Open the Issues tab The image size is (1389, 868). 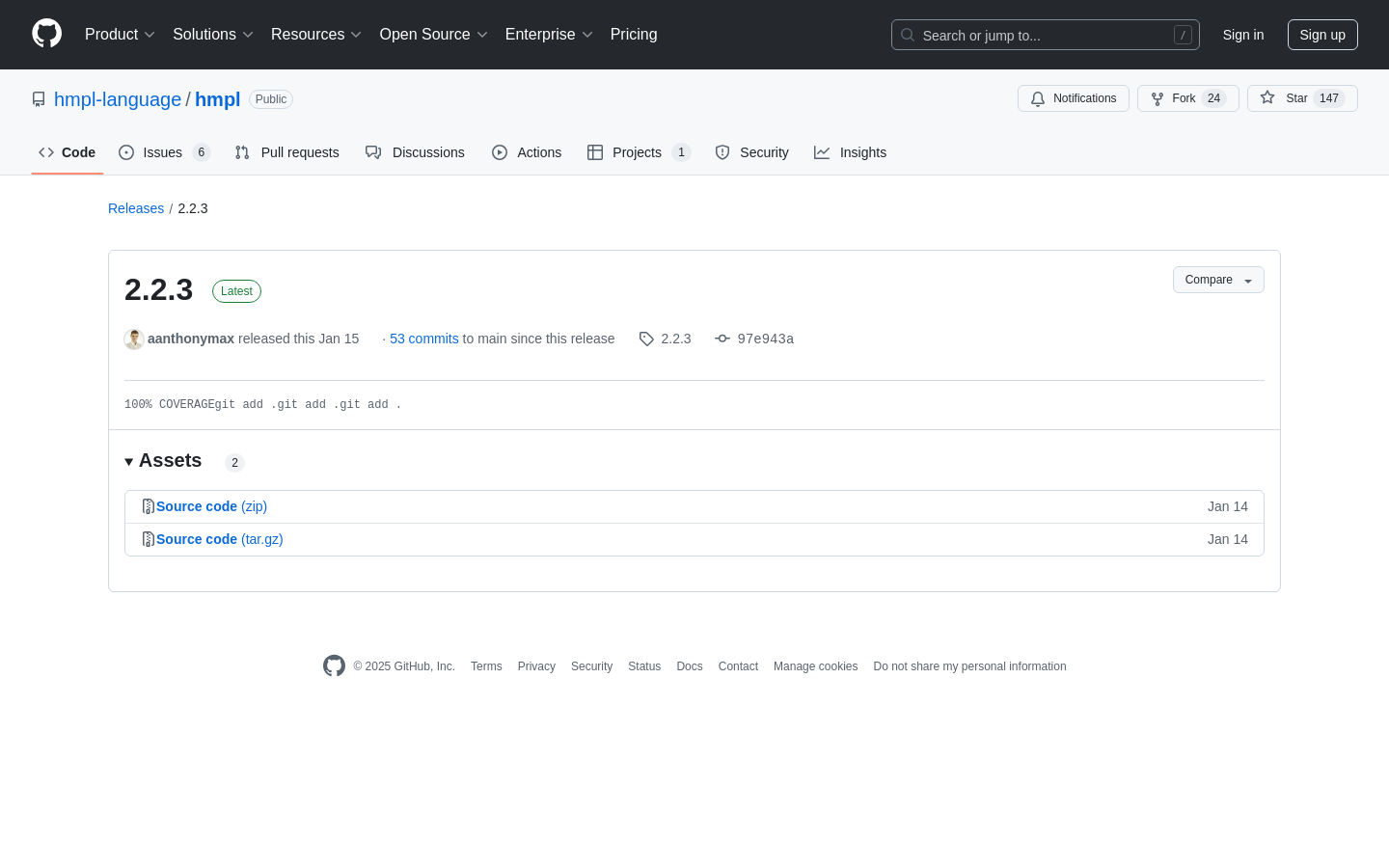click(165, 152)
